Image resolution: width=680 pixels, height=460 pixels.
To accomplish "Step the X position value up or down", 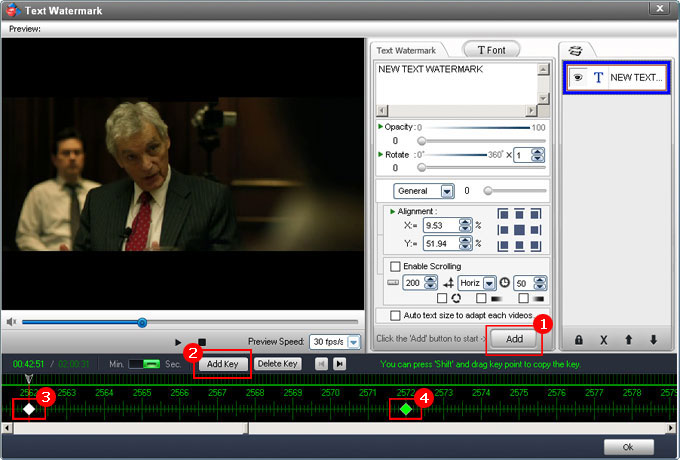I will click(x=465, y=225).
